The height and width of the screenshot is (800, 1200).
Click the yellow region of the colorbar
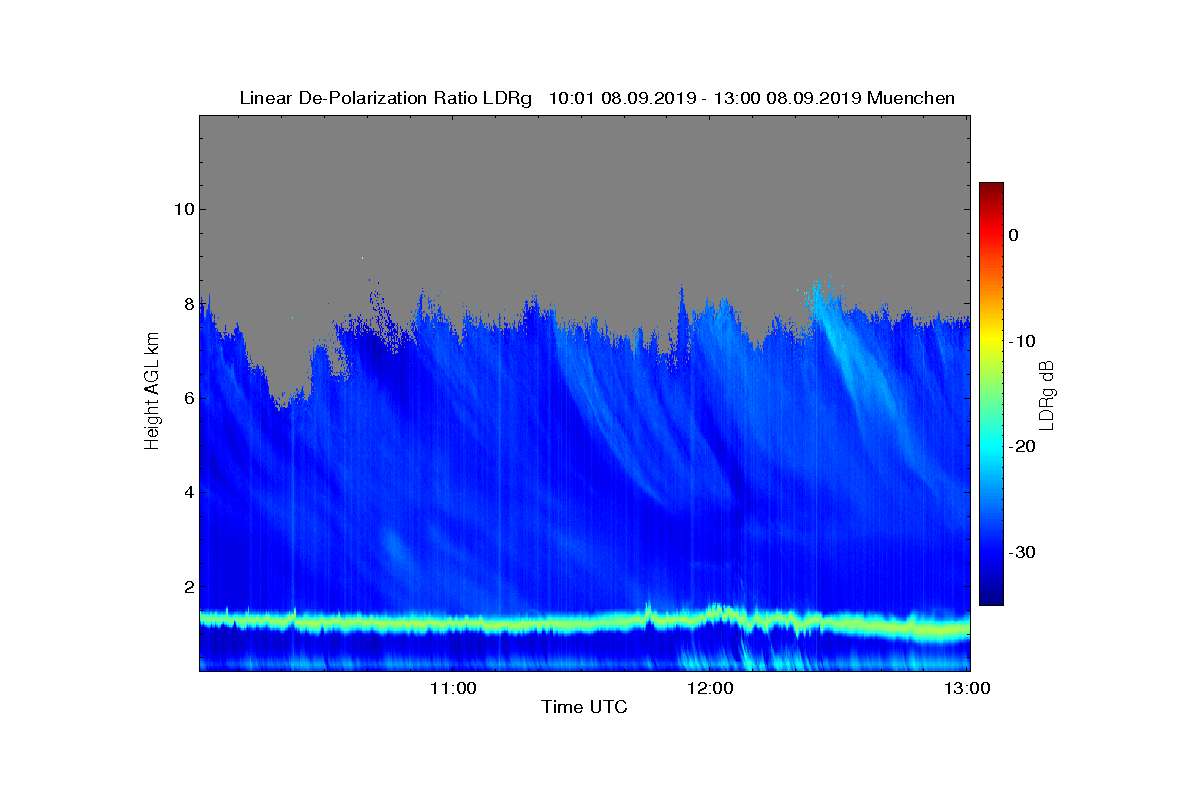(991, 341)
